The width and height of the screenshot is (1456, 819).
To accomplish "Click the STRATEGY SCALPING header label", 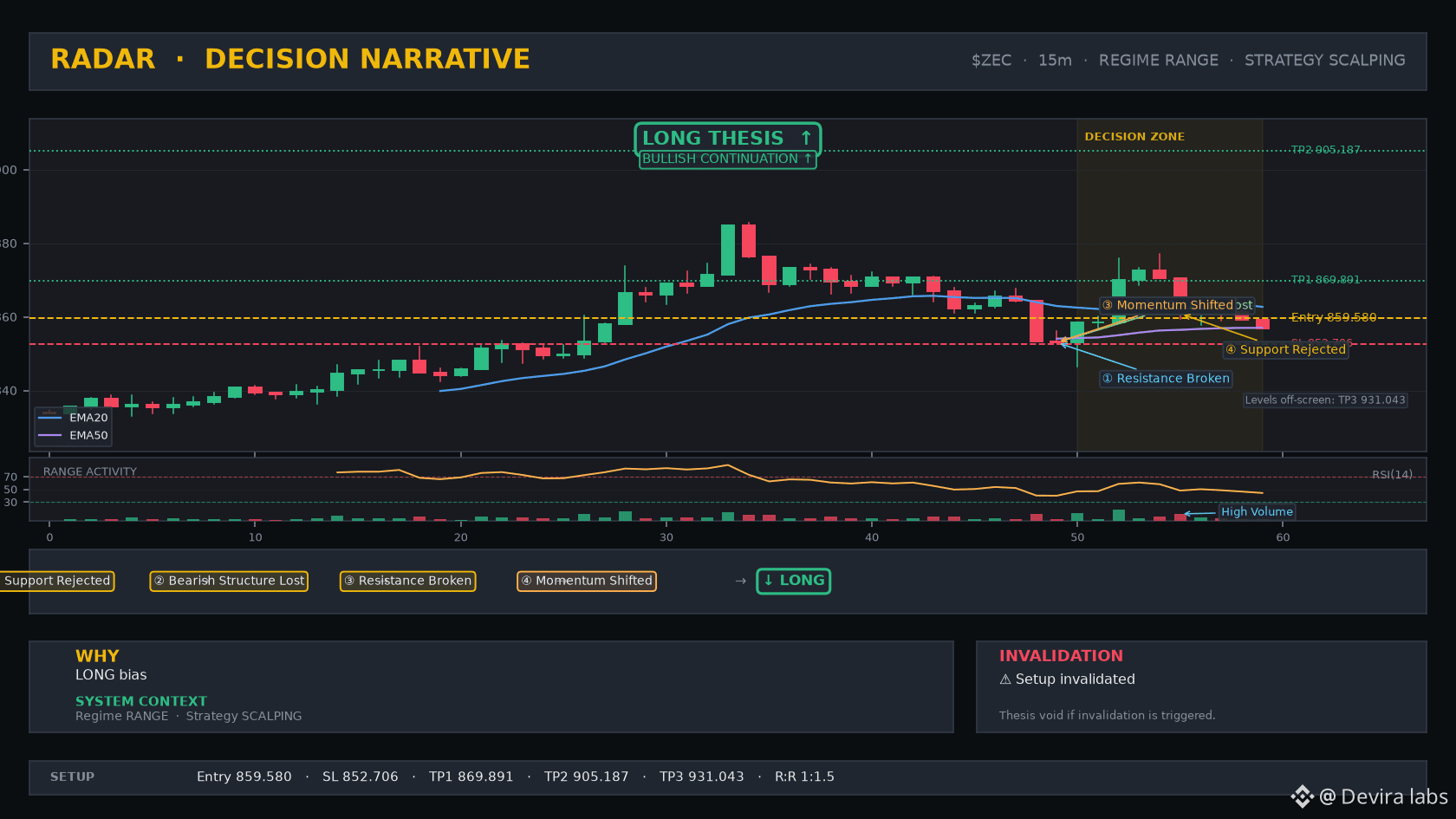I will 1324,61.
